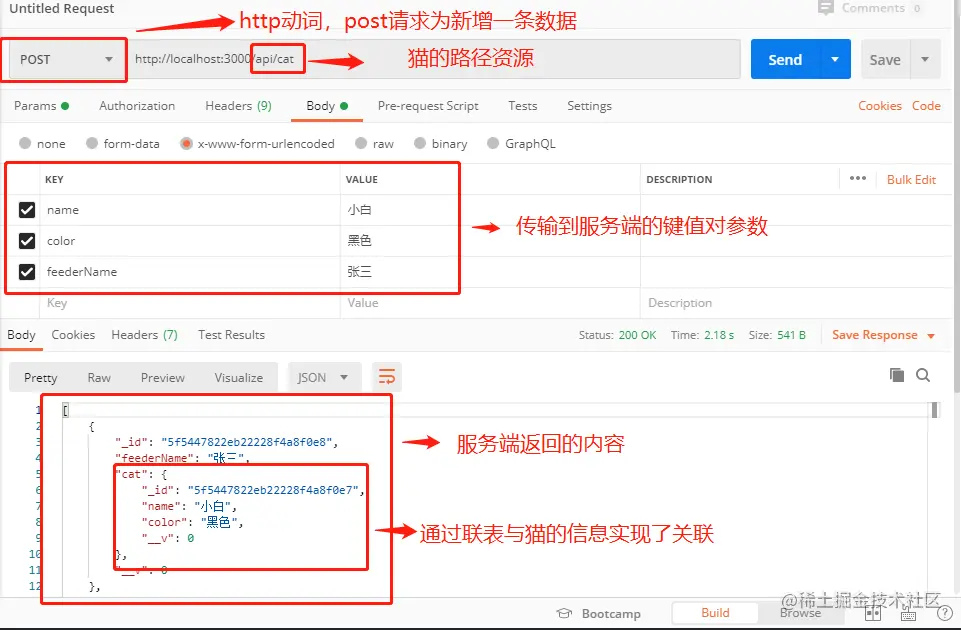Image resolution: width=961 pixels, height=630 pixels.
Task: Open the Comments icon at top right
Action: click(826, 8)
